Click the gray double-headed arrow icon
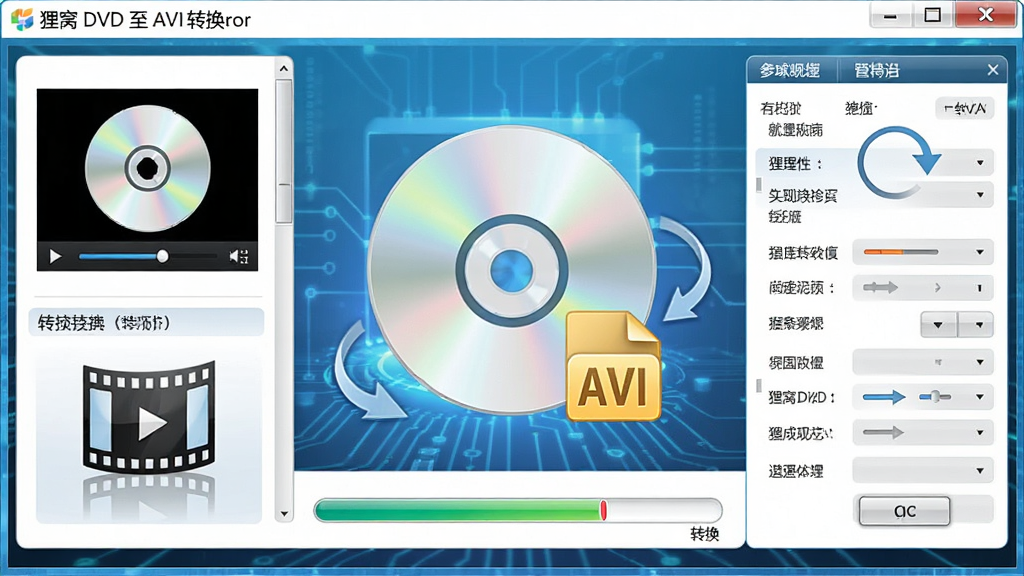The width and height of the screenshot is (1024, 576). [880, 287]
